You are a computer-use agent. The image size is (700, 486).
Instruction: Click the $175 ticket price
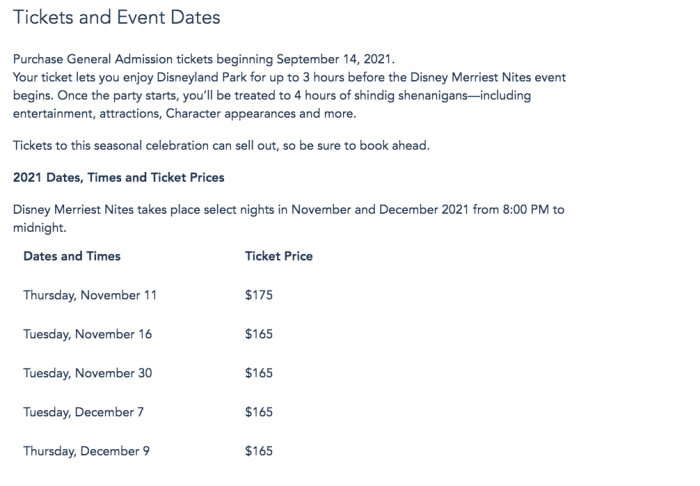pyautogui.click(x=258, y=295)
